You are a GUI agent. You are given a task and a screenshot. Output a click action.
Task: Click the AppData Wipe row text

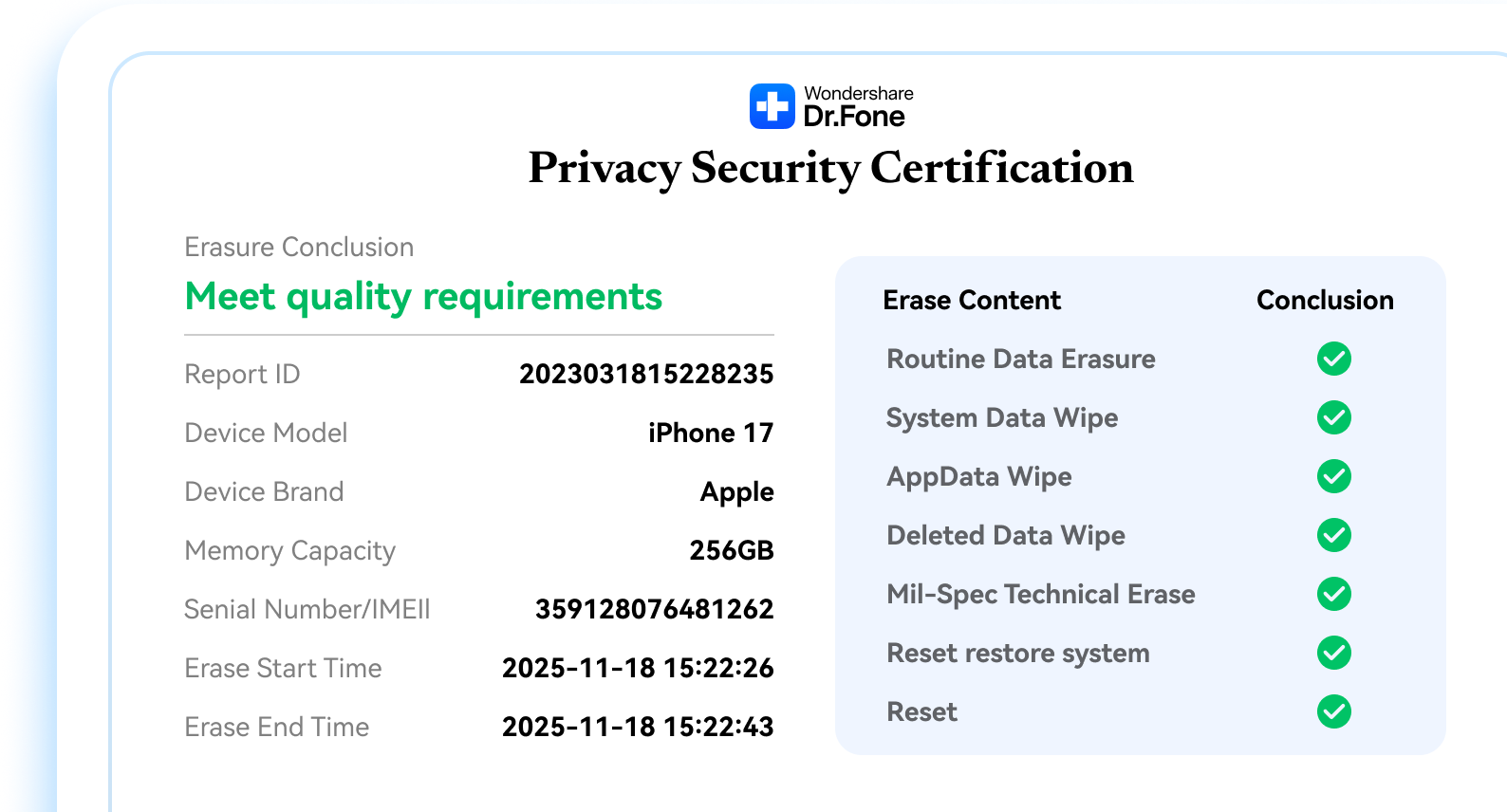point(979,477)
